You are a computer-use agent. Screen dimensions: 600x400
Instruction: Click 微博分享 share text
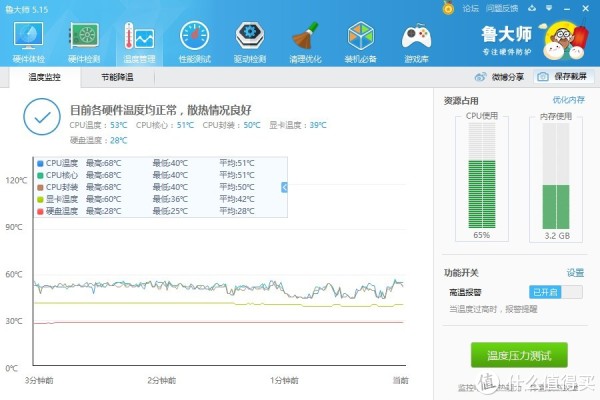508,77
